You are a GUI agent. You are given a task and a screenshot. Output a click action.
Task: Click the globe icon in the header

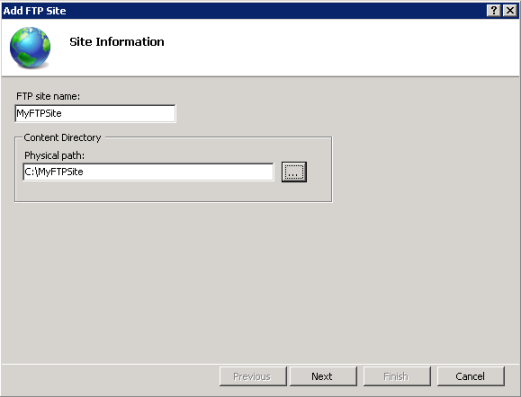click(30, 47)
